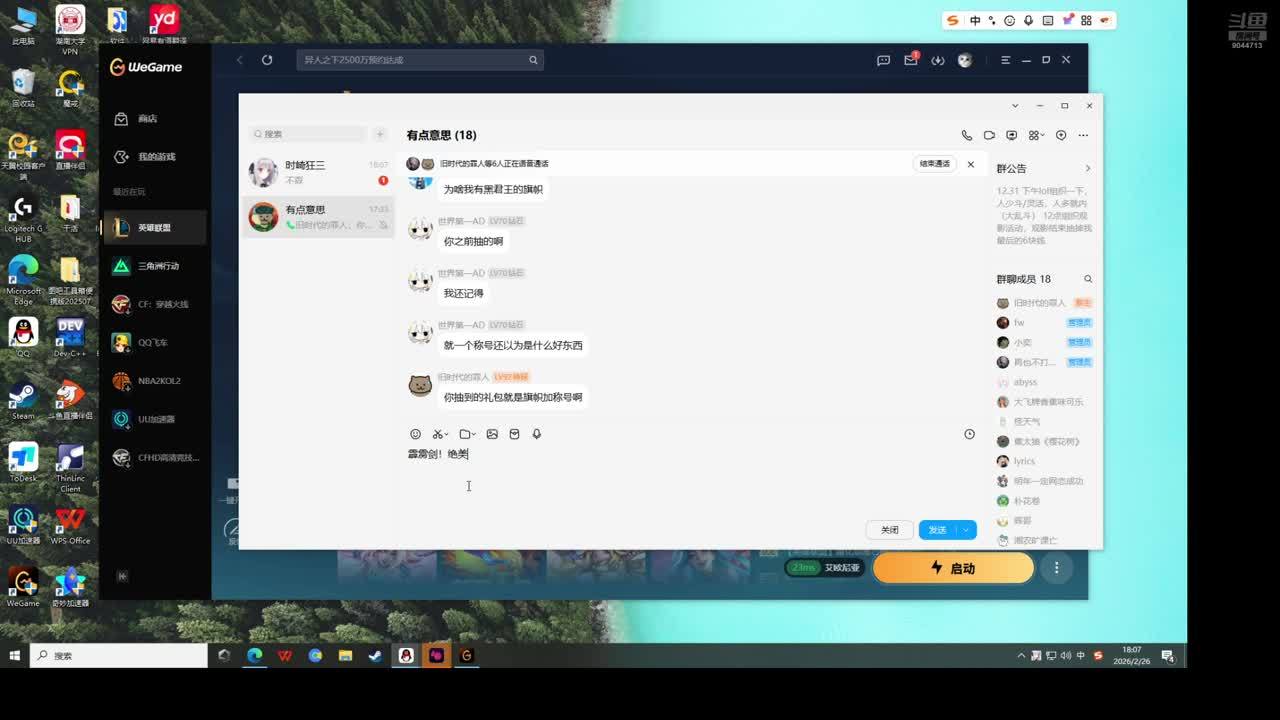The height and width of the screenshot is (720, 1280).
Task: Select NBA2KOL2 in WeGame game list
Action: 155,381
